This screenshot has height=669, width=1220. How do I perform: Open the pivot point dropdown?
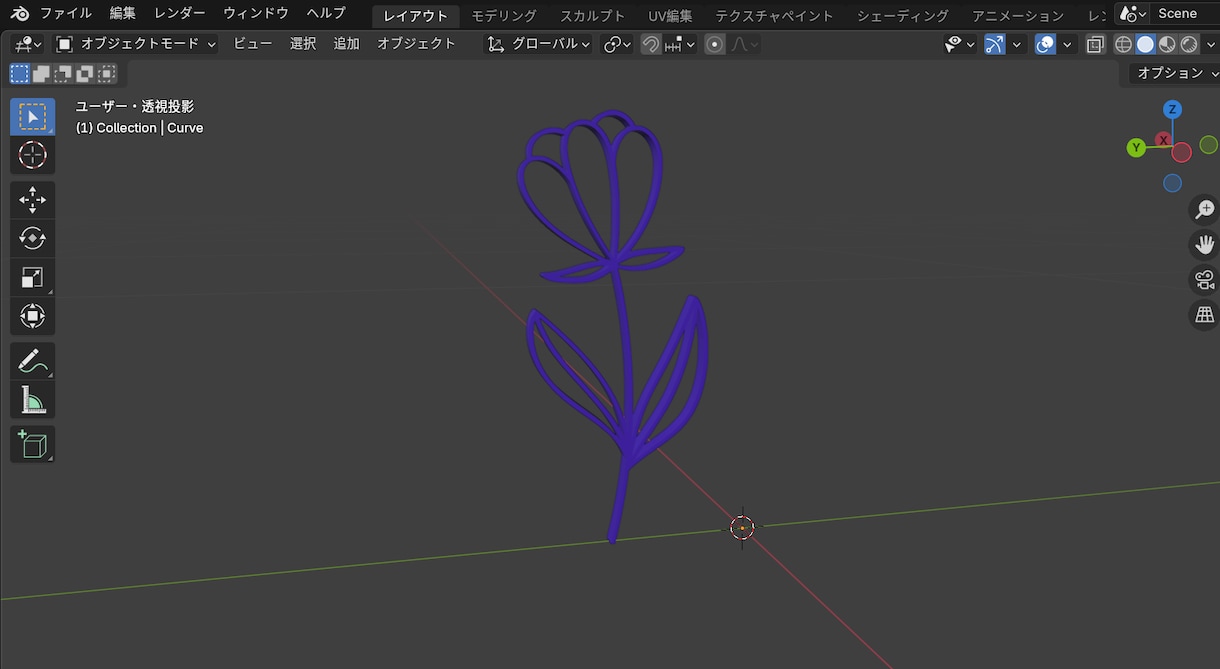point(617,44)
